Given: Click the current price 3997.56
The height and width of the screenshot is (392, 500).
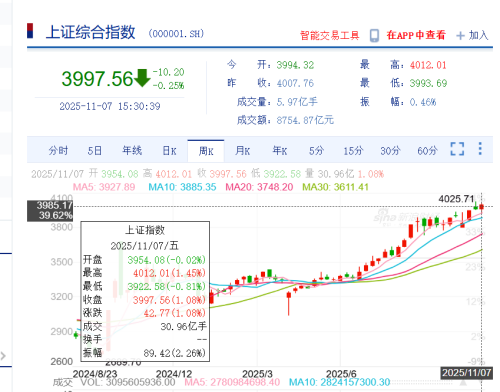Looking at the screenshot, I should [x=97, y=79].
